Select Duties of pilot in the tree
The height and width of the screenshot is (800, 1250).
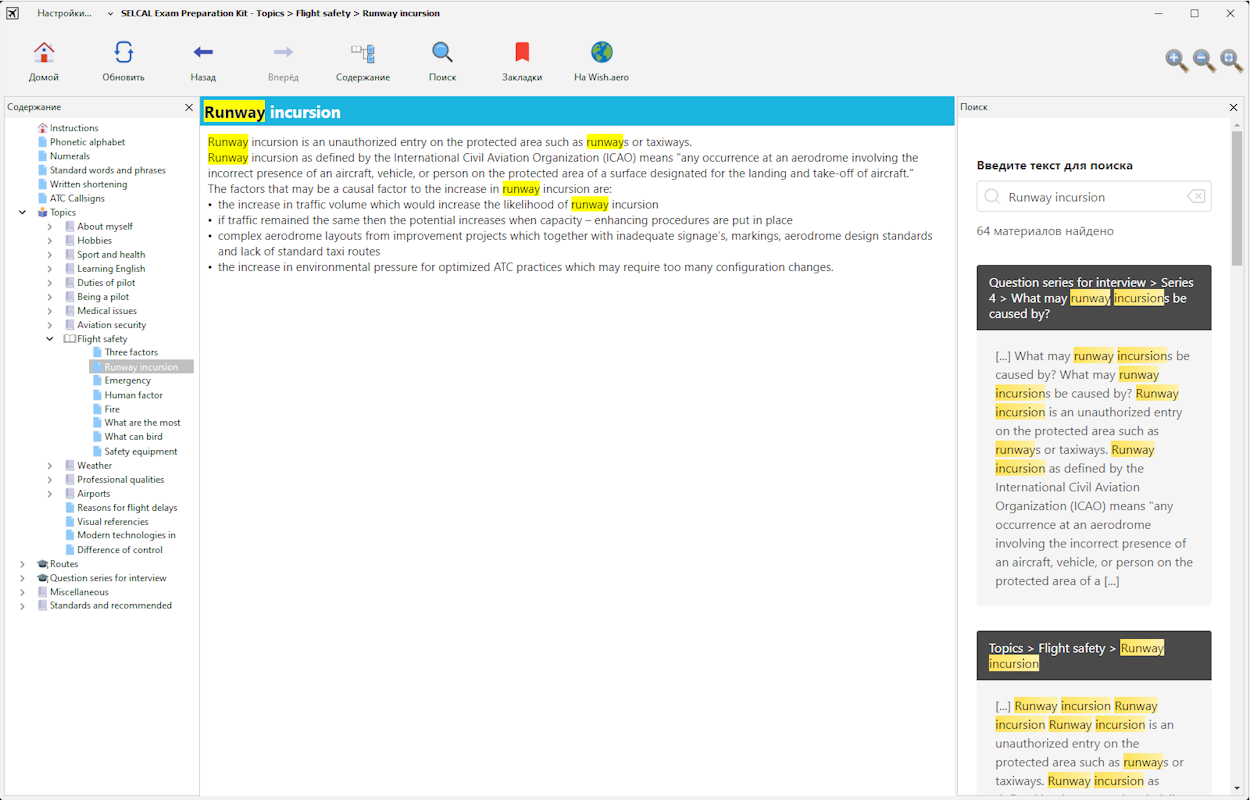[106, 282]
